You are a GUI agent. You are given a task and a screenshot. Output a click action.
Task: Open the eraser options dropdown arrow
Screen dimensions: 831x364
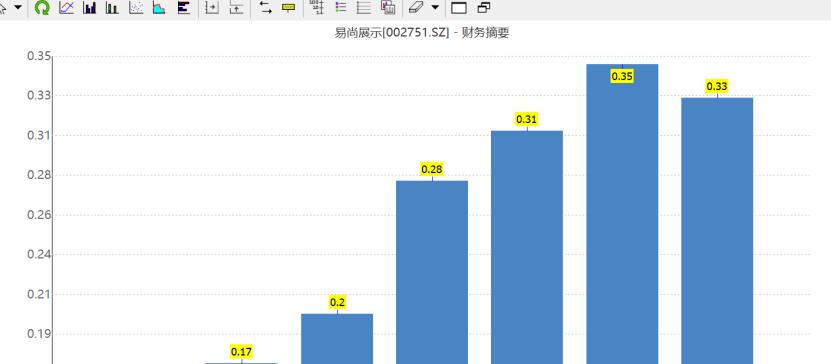435,7
